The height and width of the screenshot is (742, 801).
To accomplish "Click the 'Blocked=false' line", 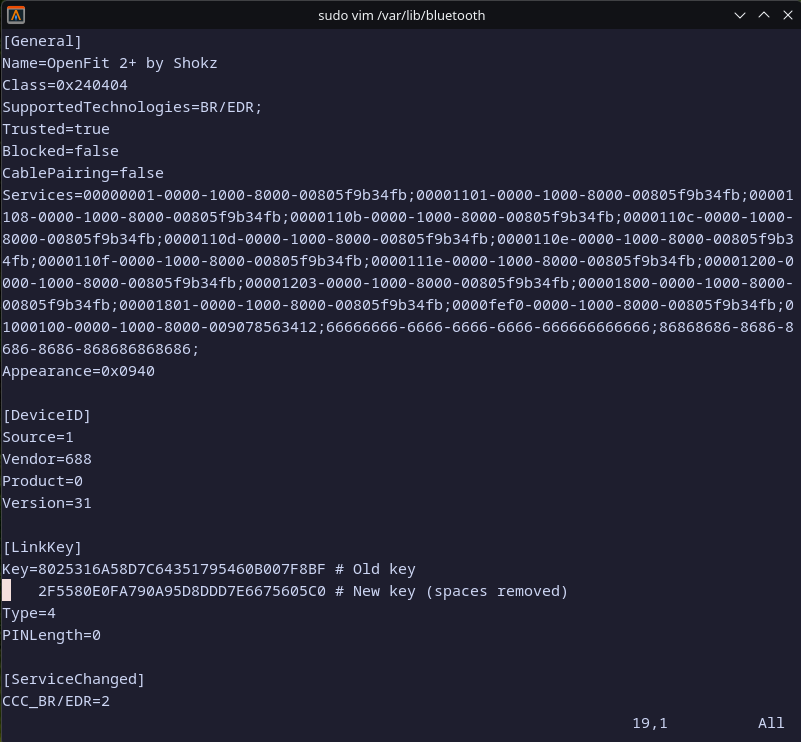I will (x=61, y=151).
